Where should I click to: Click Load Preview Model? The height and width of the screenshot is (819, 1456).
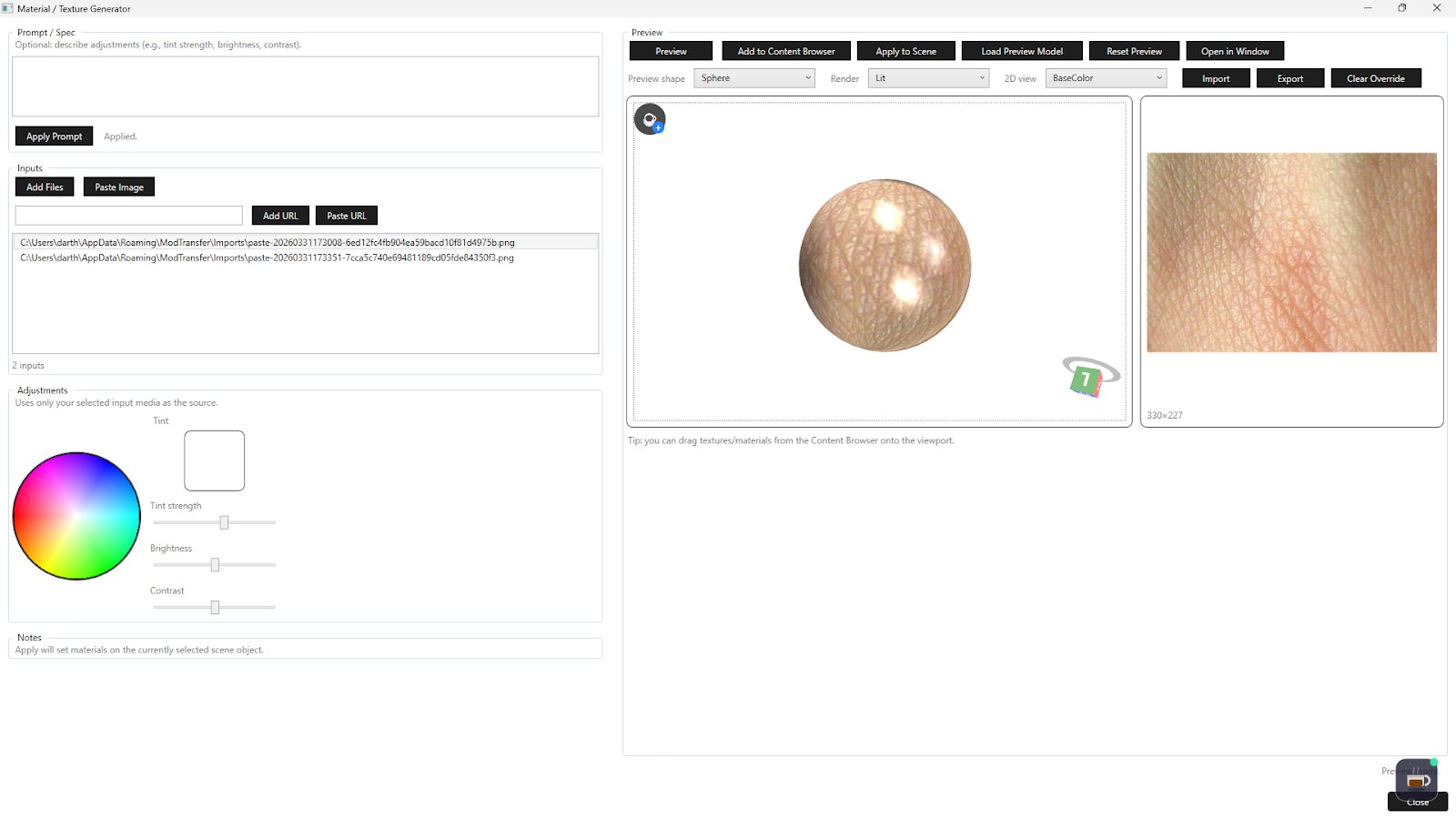(1022, 51)
